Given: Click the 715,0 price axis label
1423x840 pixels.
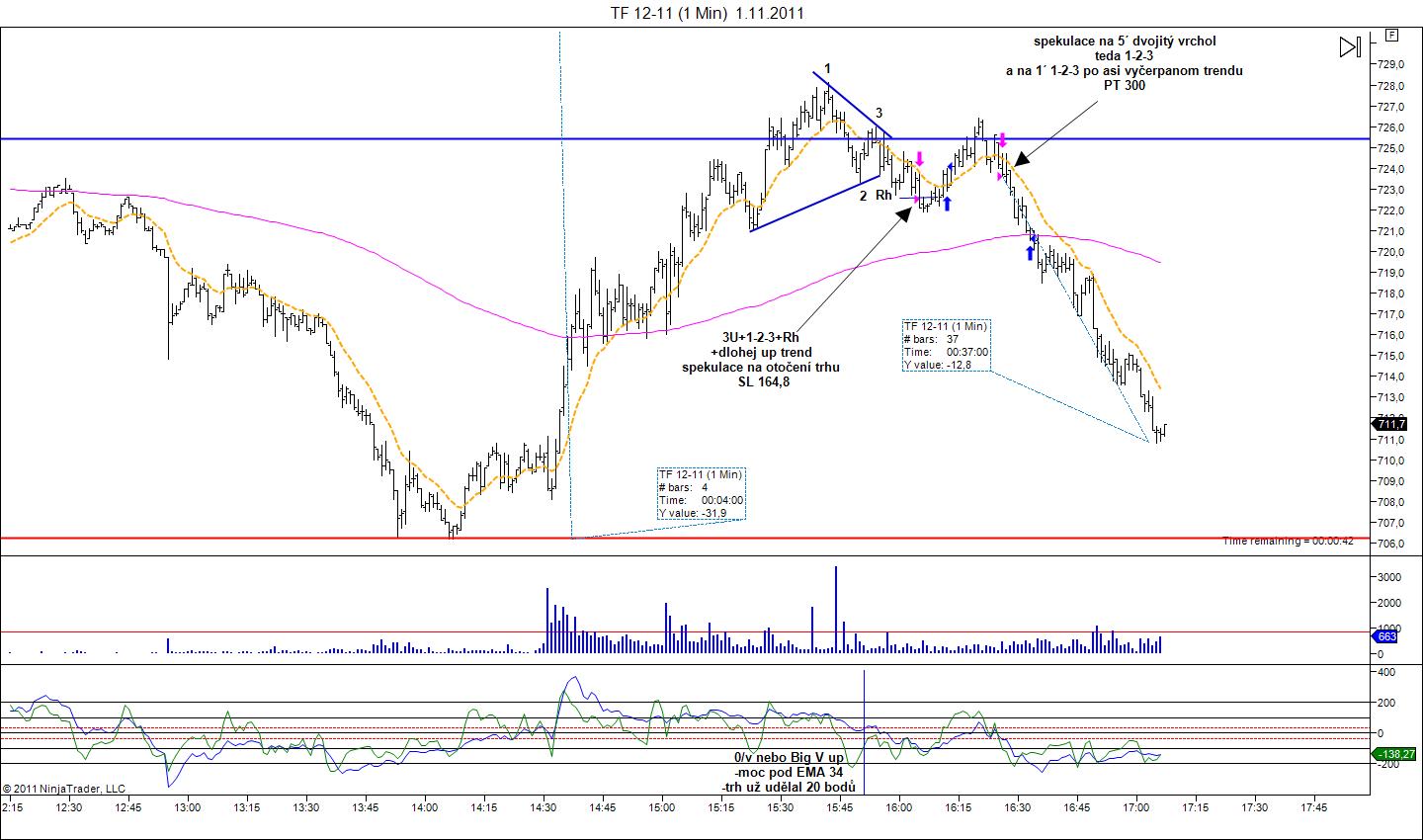Looking at the screenshot, I should [x=1391, y=356].
